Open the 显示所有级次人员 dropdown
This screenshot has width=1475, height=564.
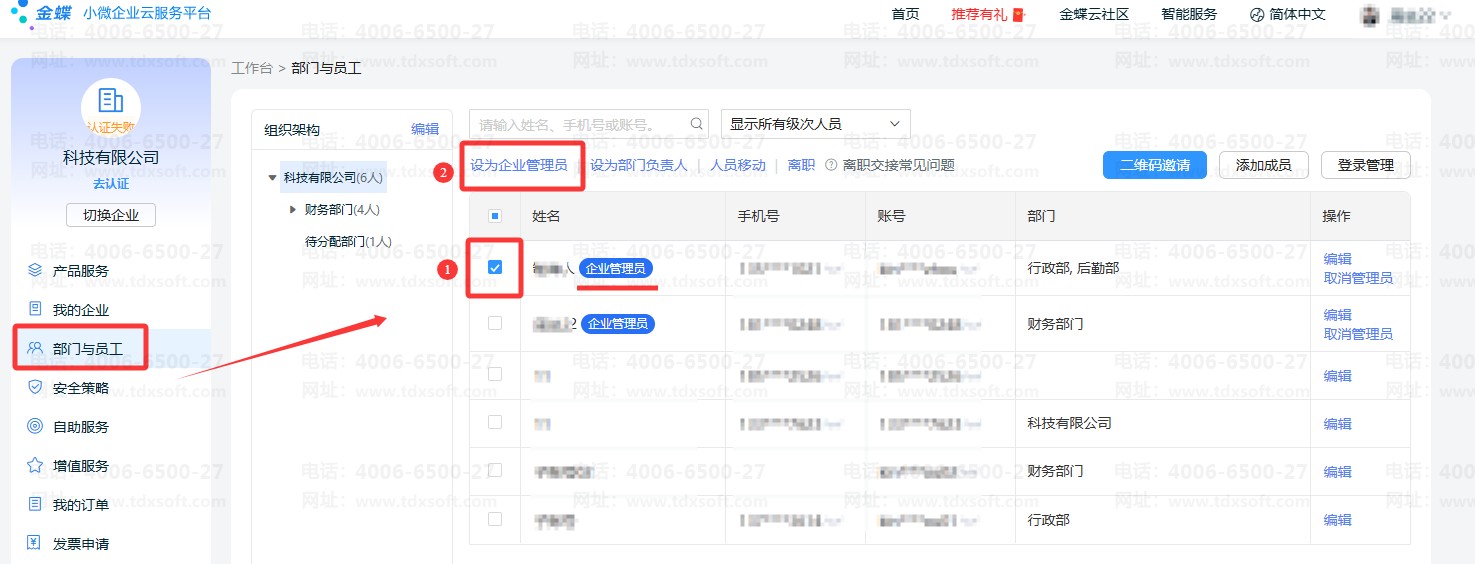coord(815,124)
